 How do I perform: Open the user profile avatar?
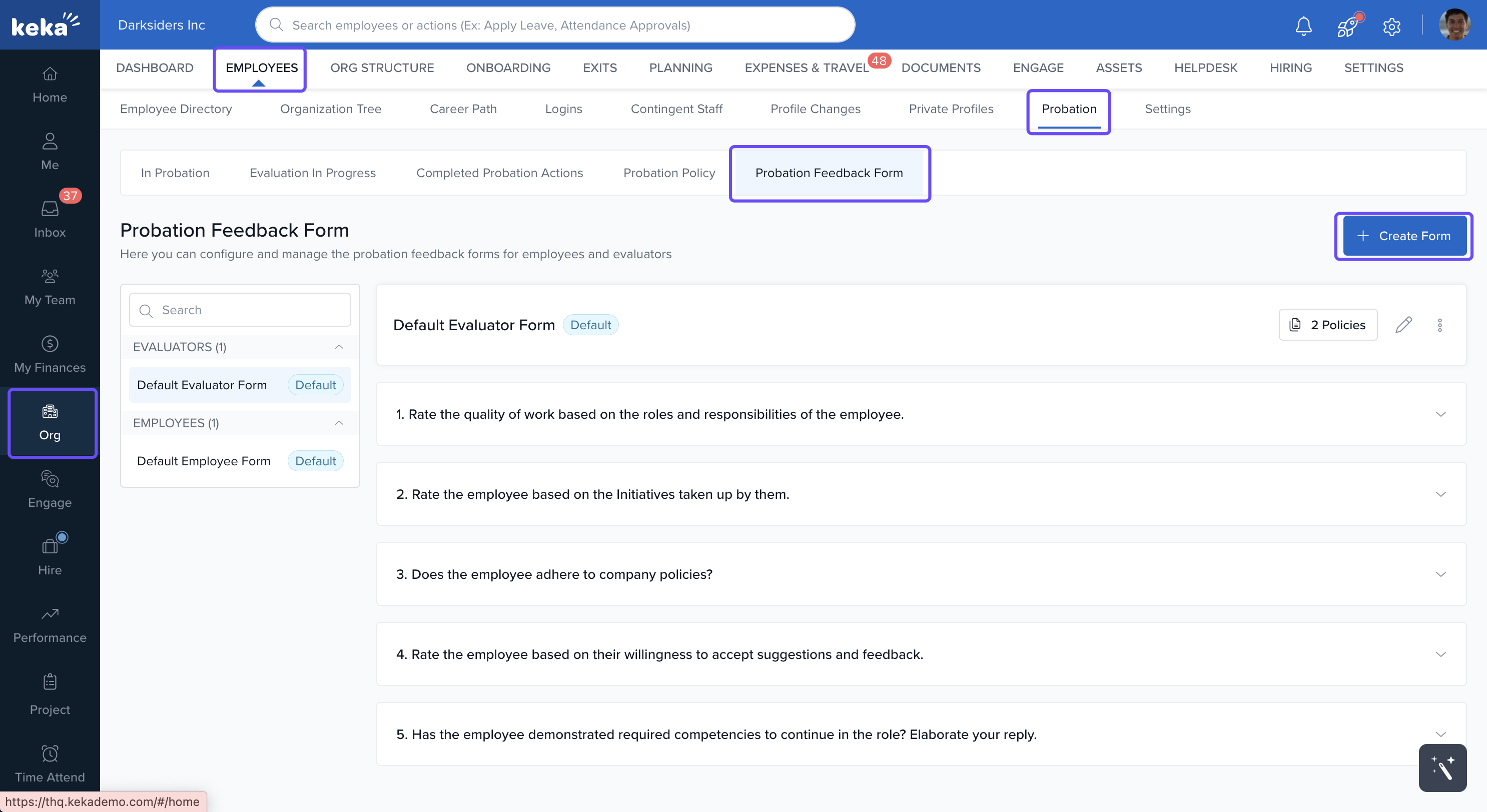(1454, 26)
